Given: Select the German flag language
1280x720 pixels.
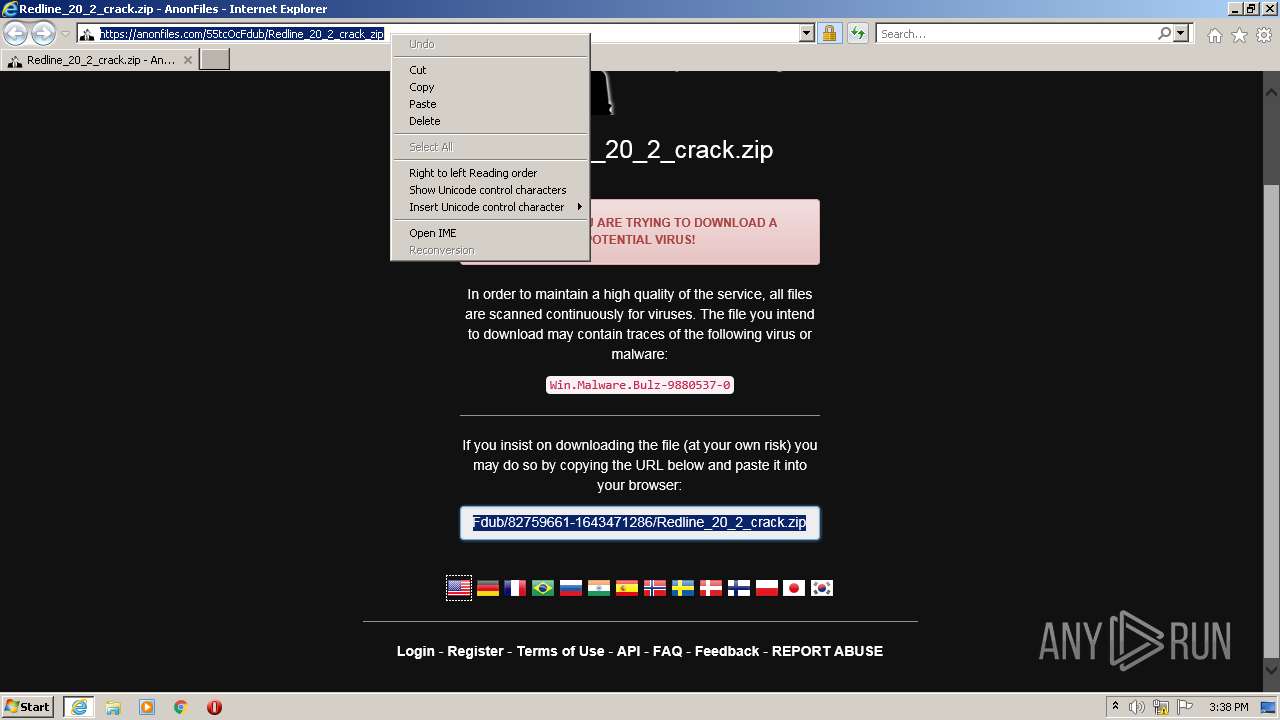Looking at the screenshot, I should tap(487, 588).
